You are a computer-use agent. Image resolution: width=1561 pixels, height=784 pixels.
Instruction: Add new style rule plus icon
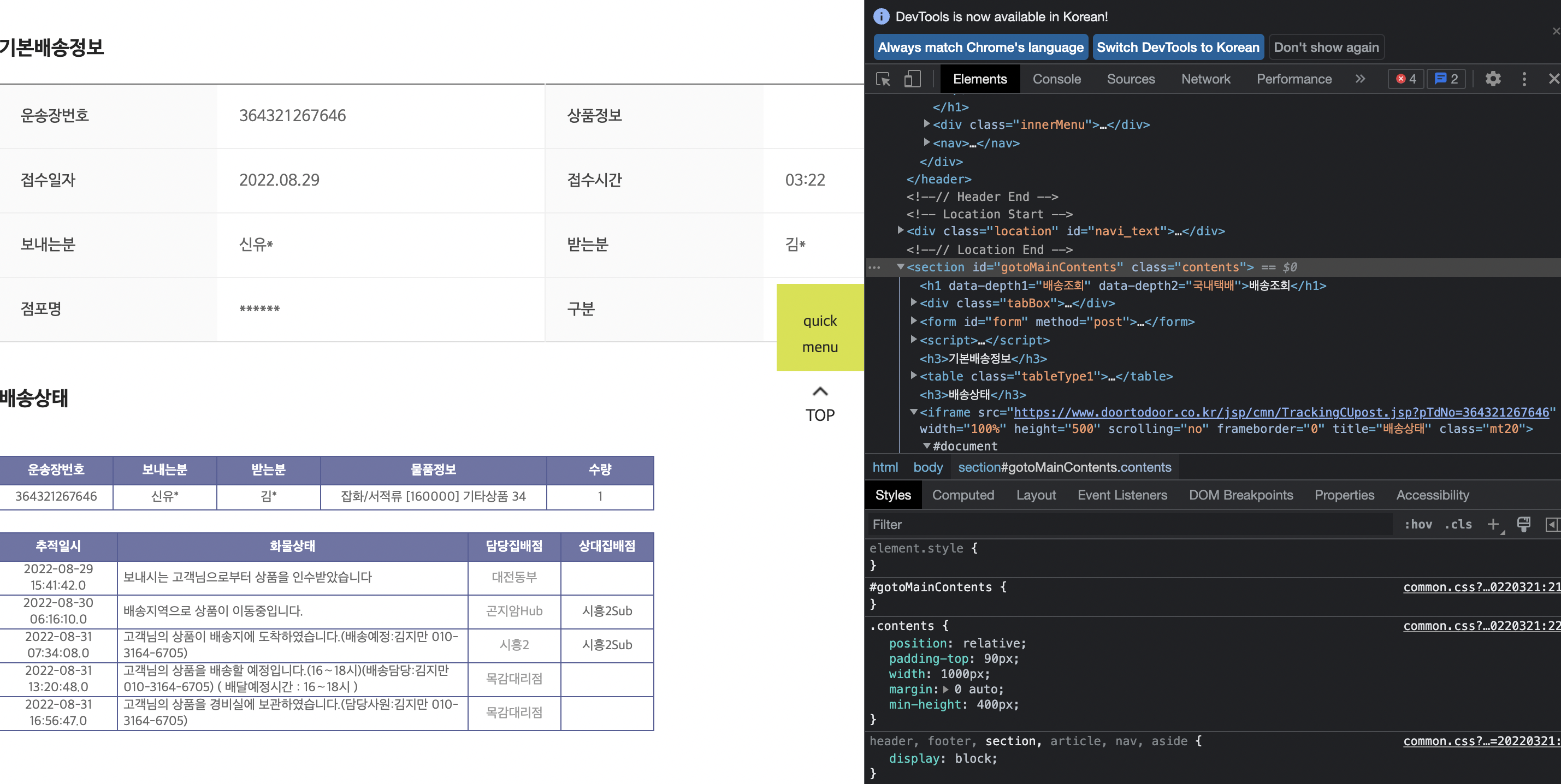pyautogui.click(x=1493, y=524)
